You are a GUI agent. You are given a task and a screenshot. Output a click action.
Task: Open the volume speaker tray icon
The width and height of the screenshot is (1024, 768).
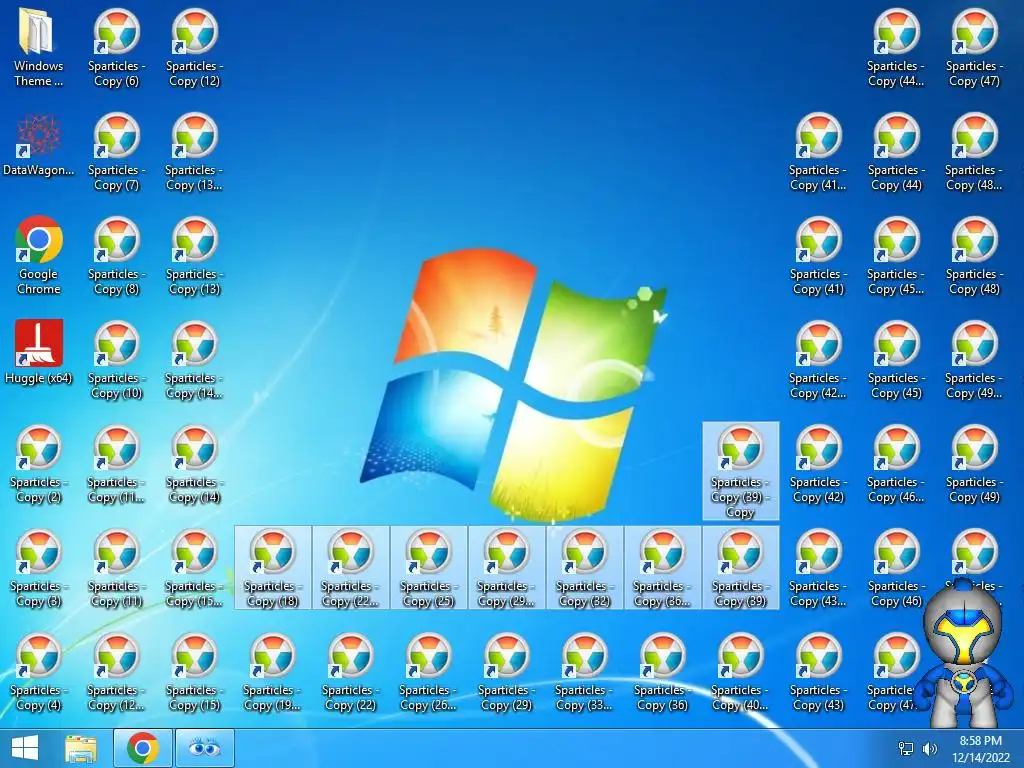[x=930, y=748]
